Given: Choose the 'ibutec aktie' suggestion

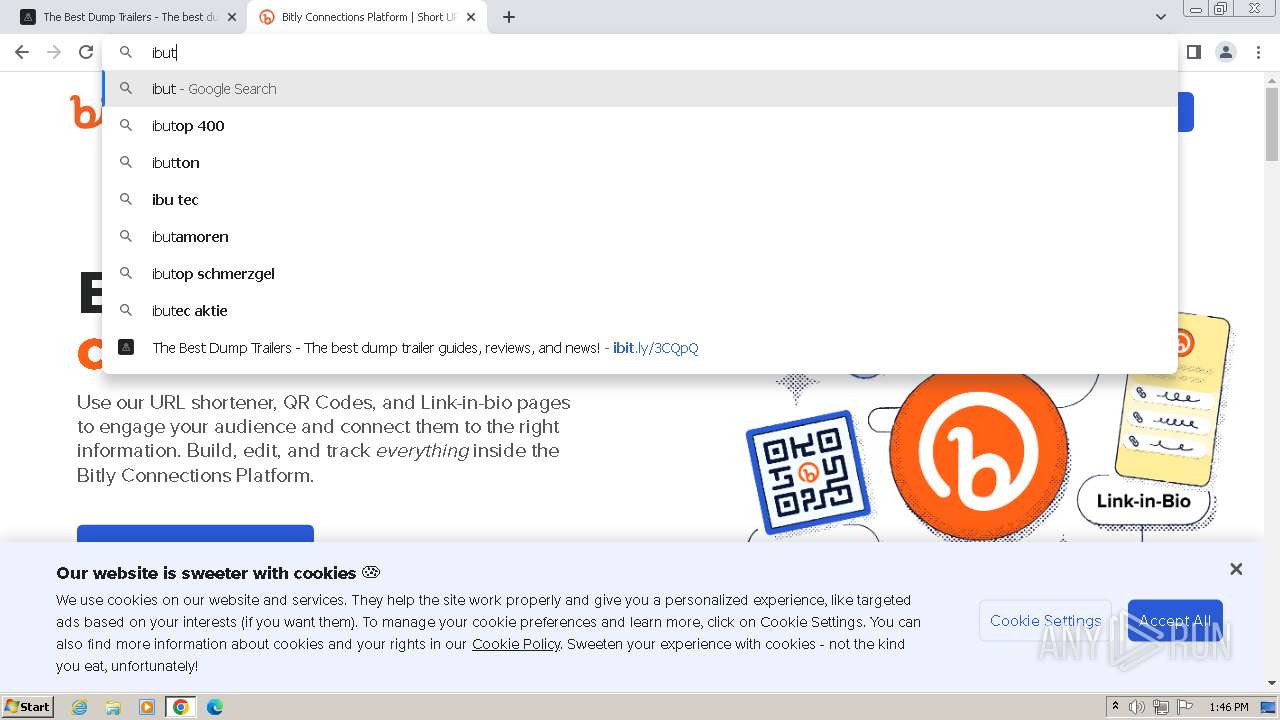Looking at the screenshot, I should tap(640, 311).
